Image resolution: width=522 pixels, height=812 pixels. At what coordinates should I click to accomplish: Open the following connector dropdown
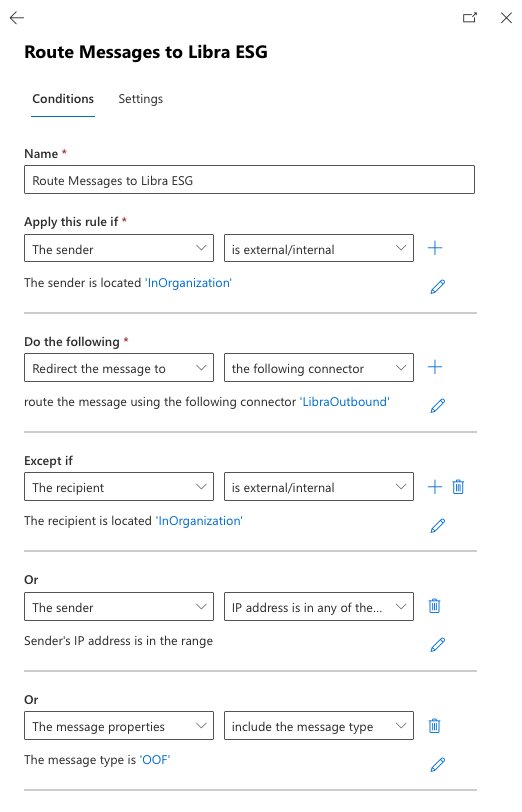(319, 368)
